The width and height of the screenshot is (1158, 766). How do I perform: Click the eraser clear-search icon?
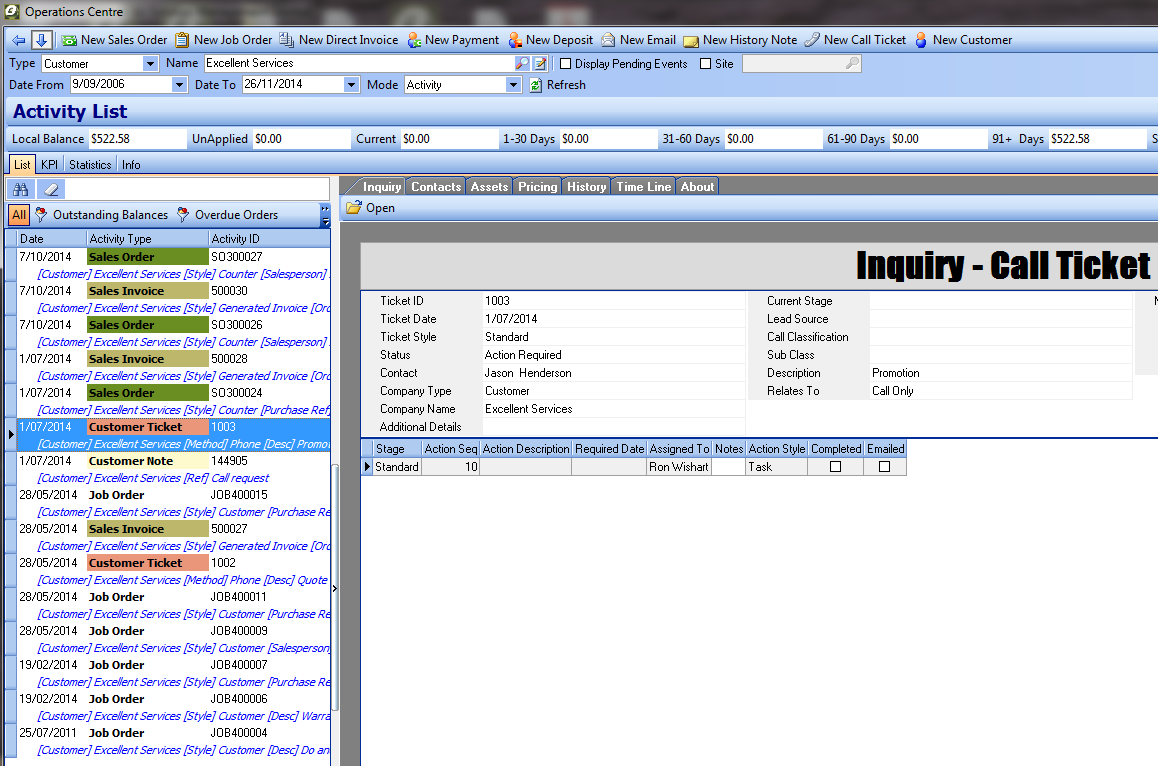[x=51, y=189]
